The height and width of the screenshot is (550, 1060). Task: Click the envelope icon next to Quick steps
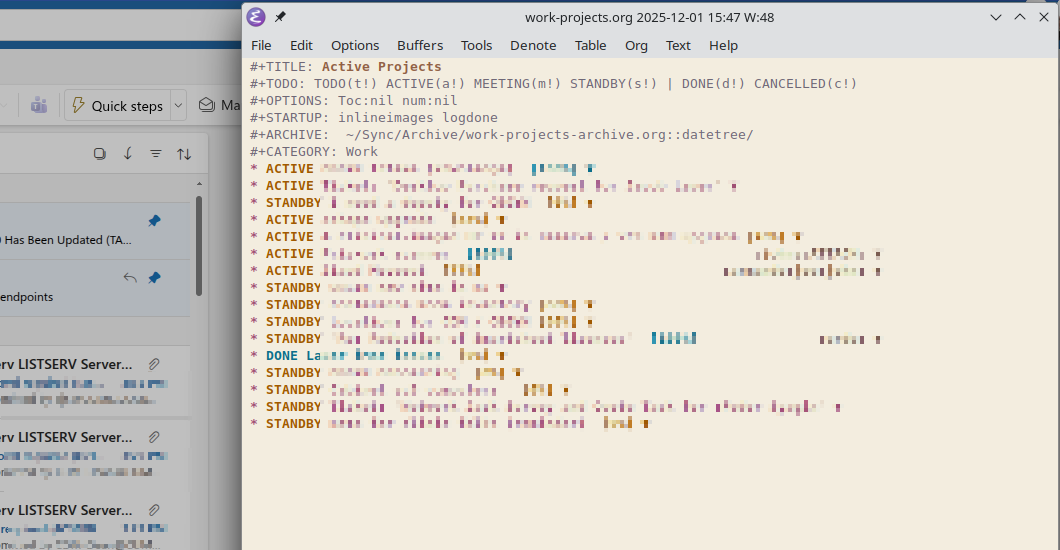click(x=206, y=105)
